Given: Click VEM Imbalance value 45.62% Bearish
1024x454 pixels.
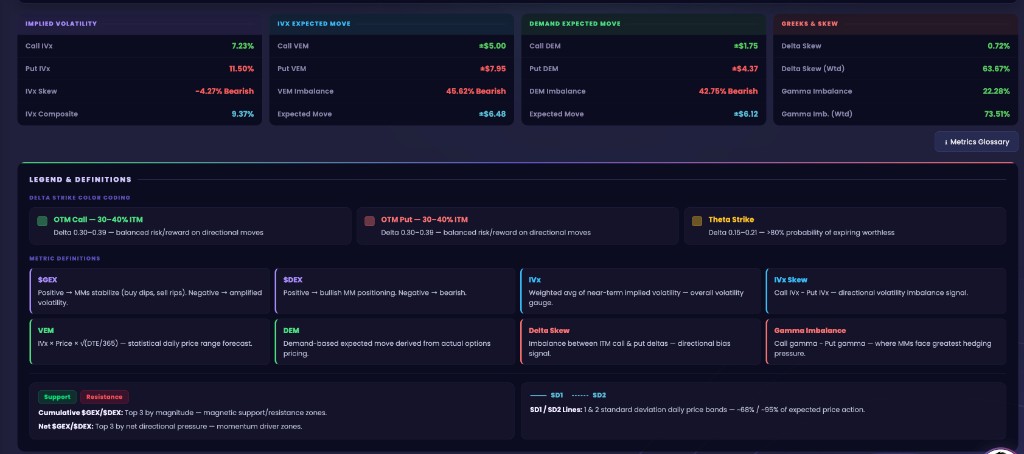Looking at the screenshot, I should click(x=476, y=91).
